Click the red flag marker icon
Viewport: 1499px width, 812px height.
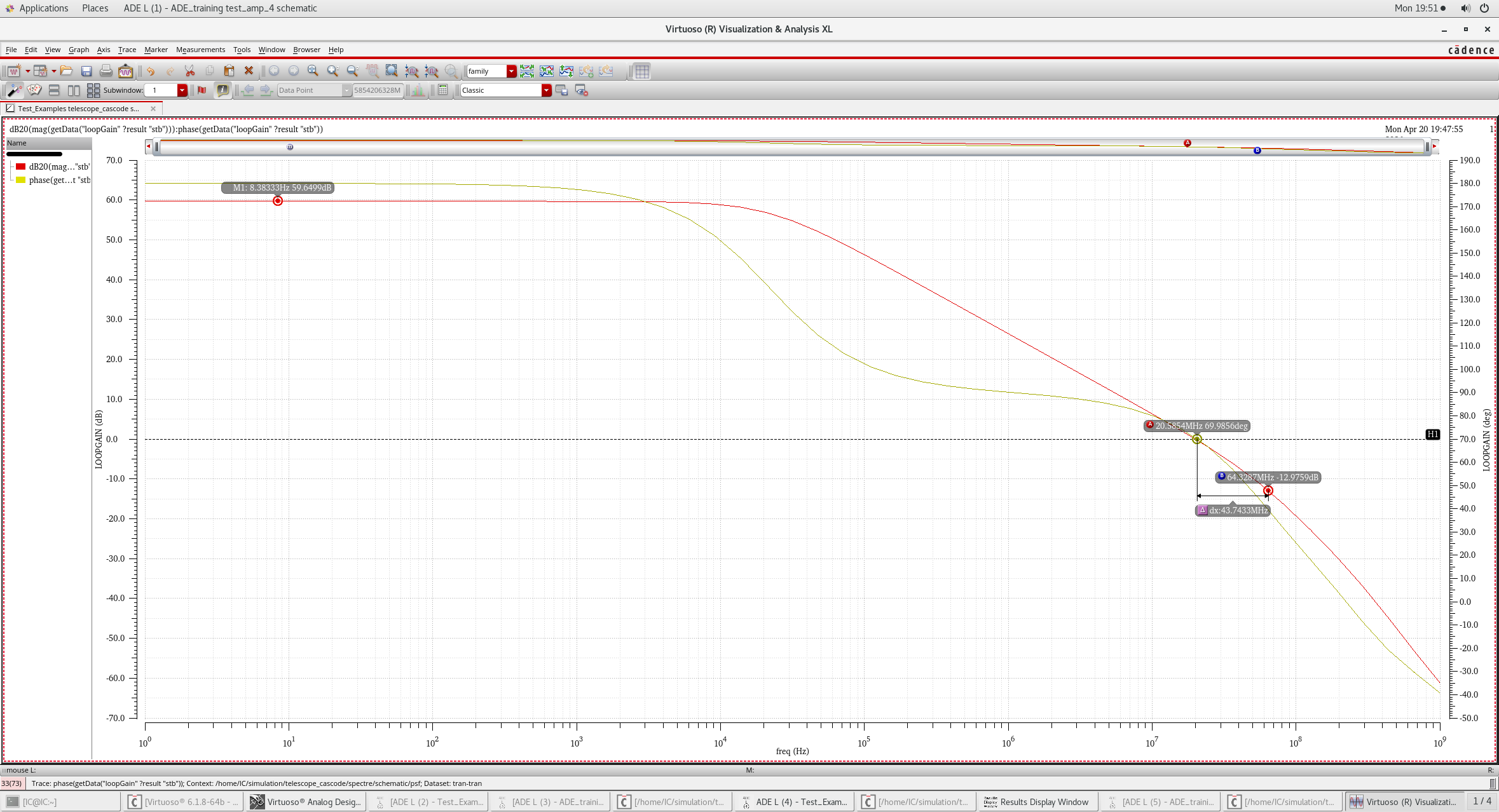[202, 90]
